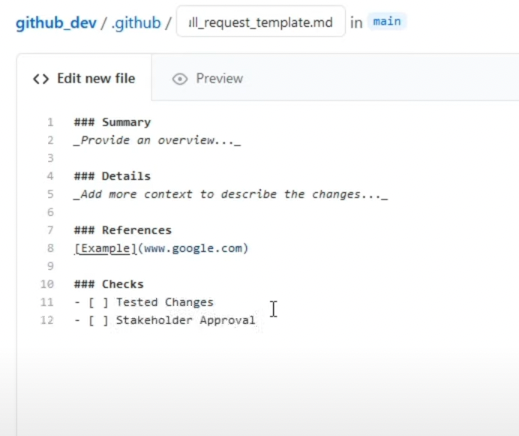The image size is (519, 436).
Task: Click the ### References heading line
Action: (x=123, y=230)
